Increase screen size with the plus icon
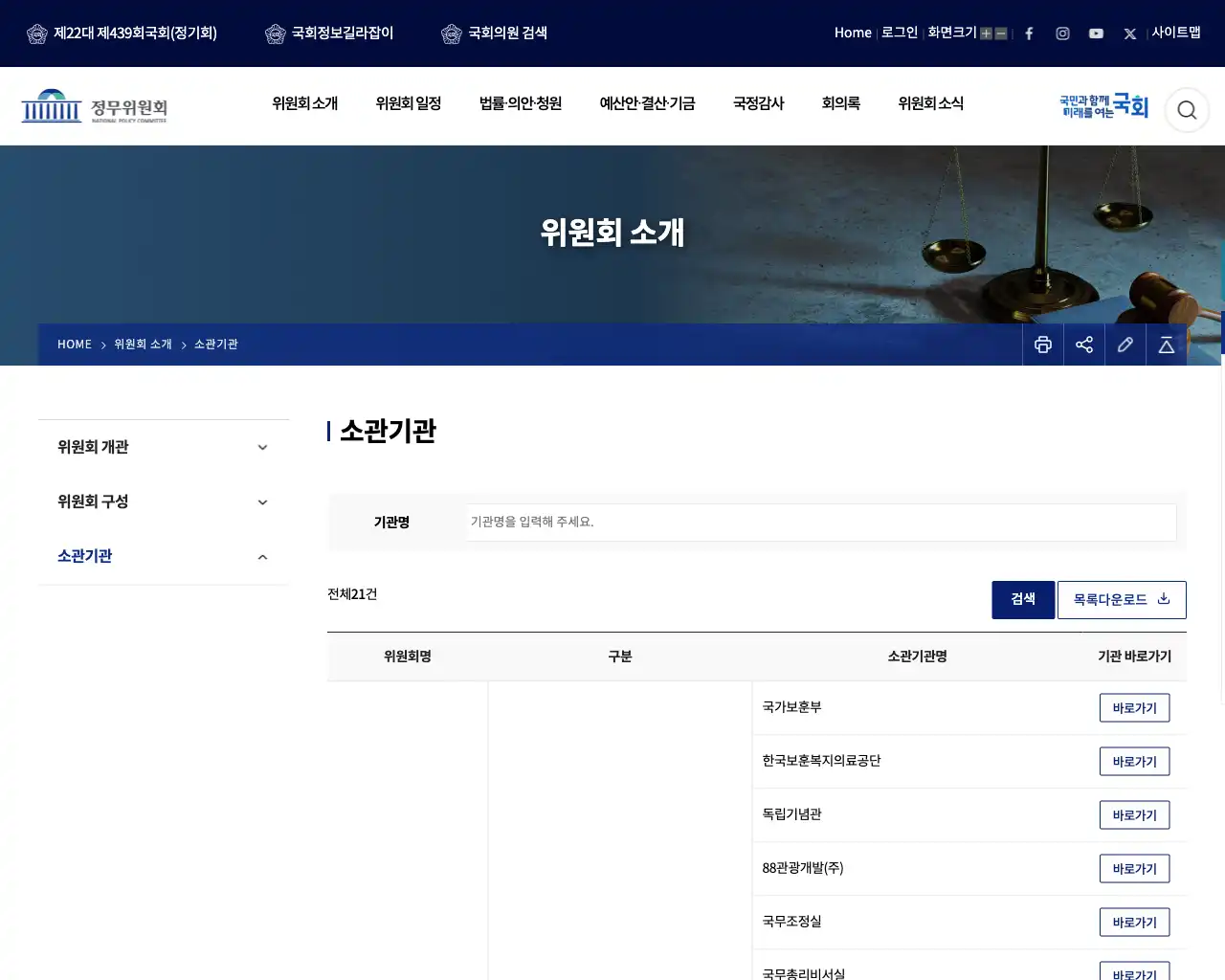 (x=986, y=33)
